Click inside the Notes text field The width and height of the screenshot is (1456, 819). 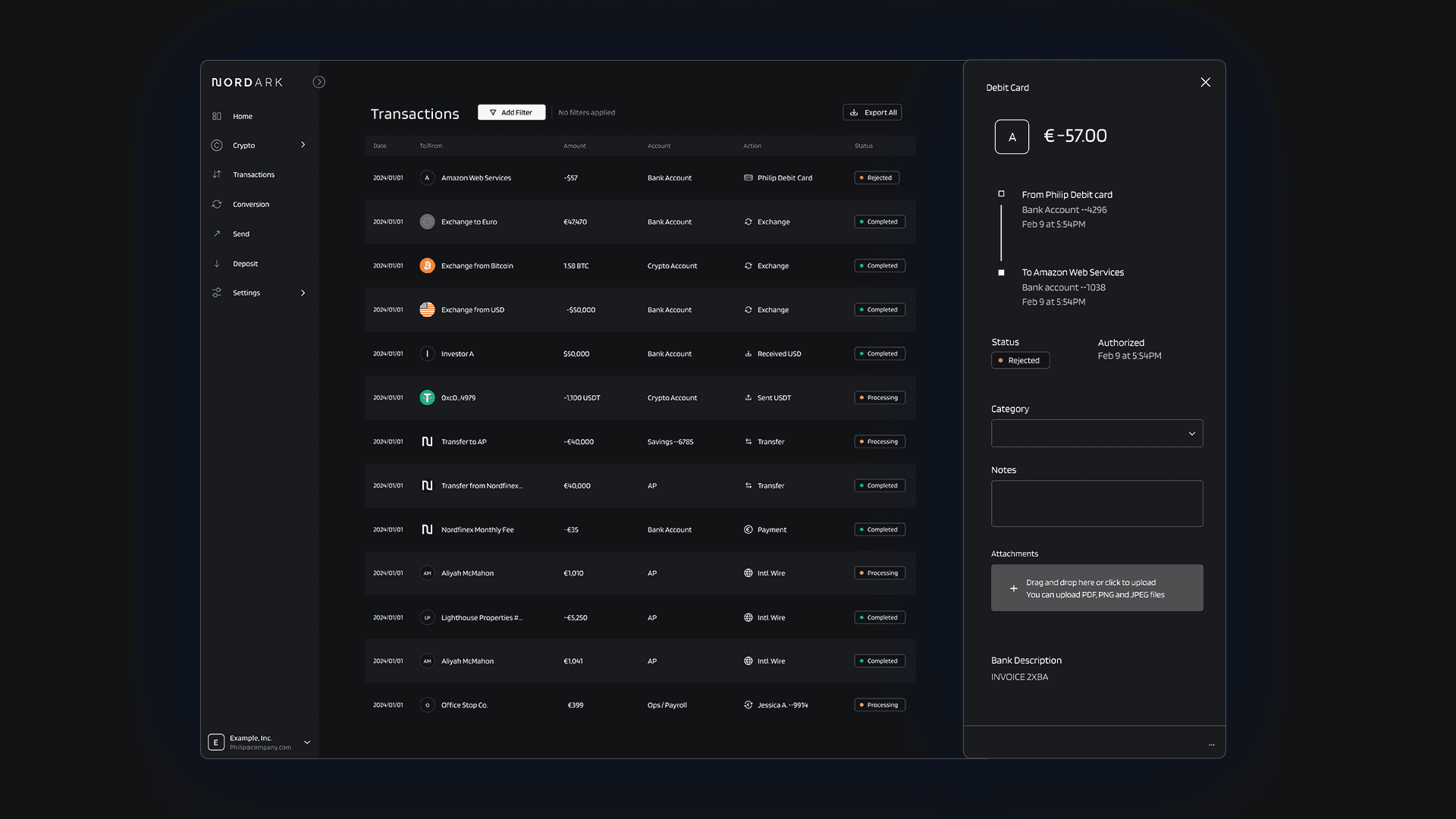1097,504
